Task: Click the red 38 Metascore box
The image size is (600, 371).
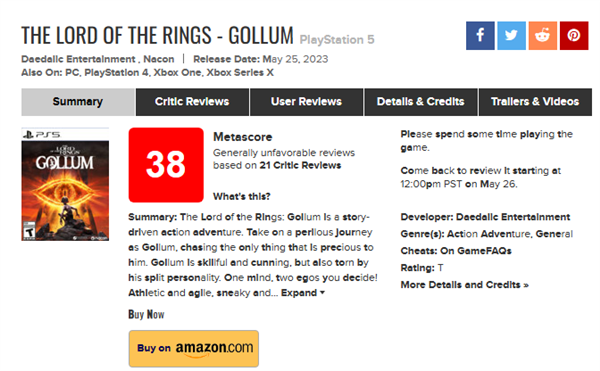Action: point(166,165)
